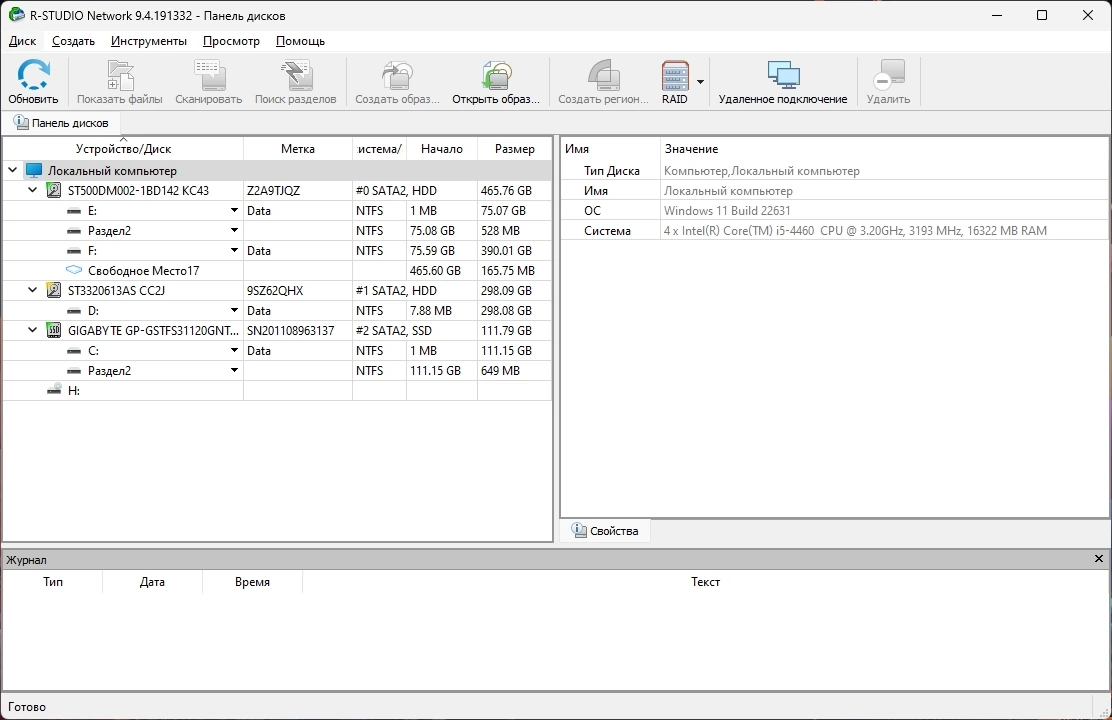Open the RAID dropdown arrow

point(701,82)
